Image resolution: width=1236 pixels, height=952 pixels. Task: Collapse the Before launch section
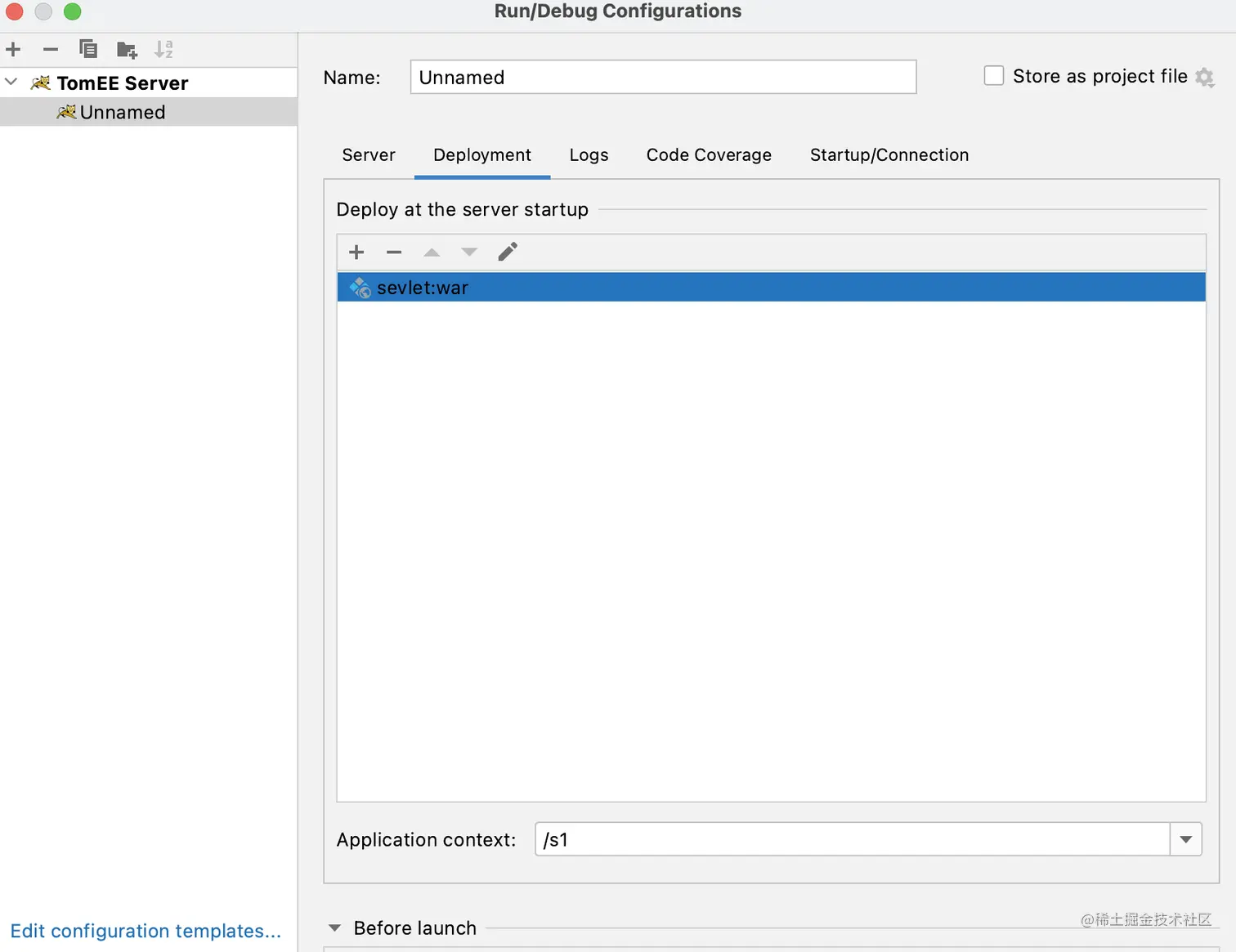(x=334, y=928)
